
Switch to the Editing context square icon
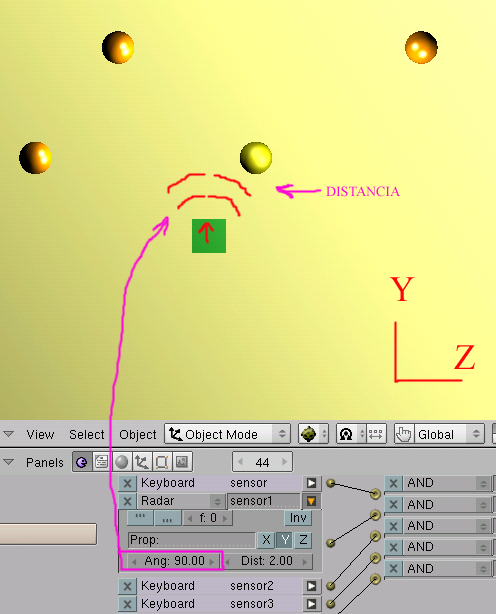[161, 462]
